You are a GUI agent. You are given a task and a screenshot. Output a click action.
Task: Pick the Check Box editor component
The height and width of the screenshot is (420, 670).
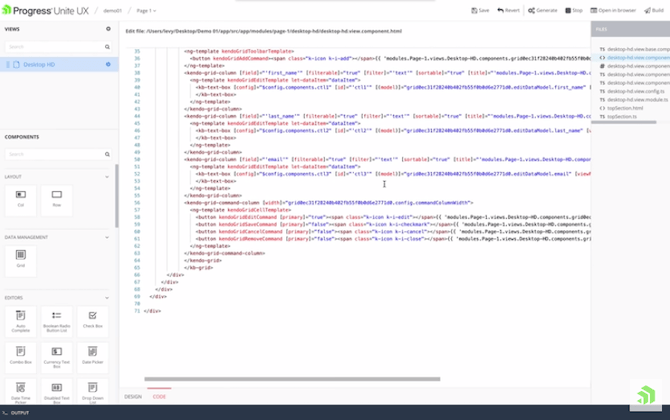[x=93, y=321]
